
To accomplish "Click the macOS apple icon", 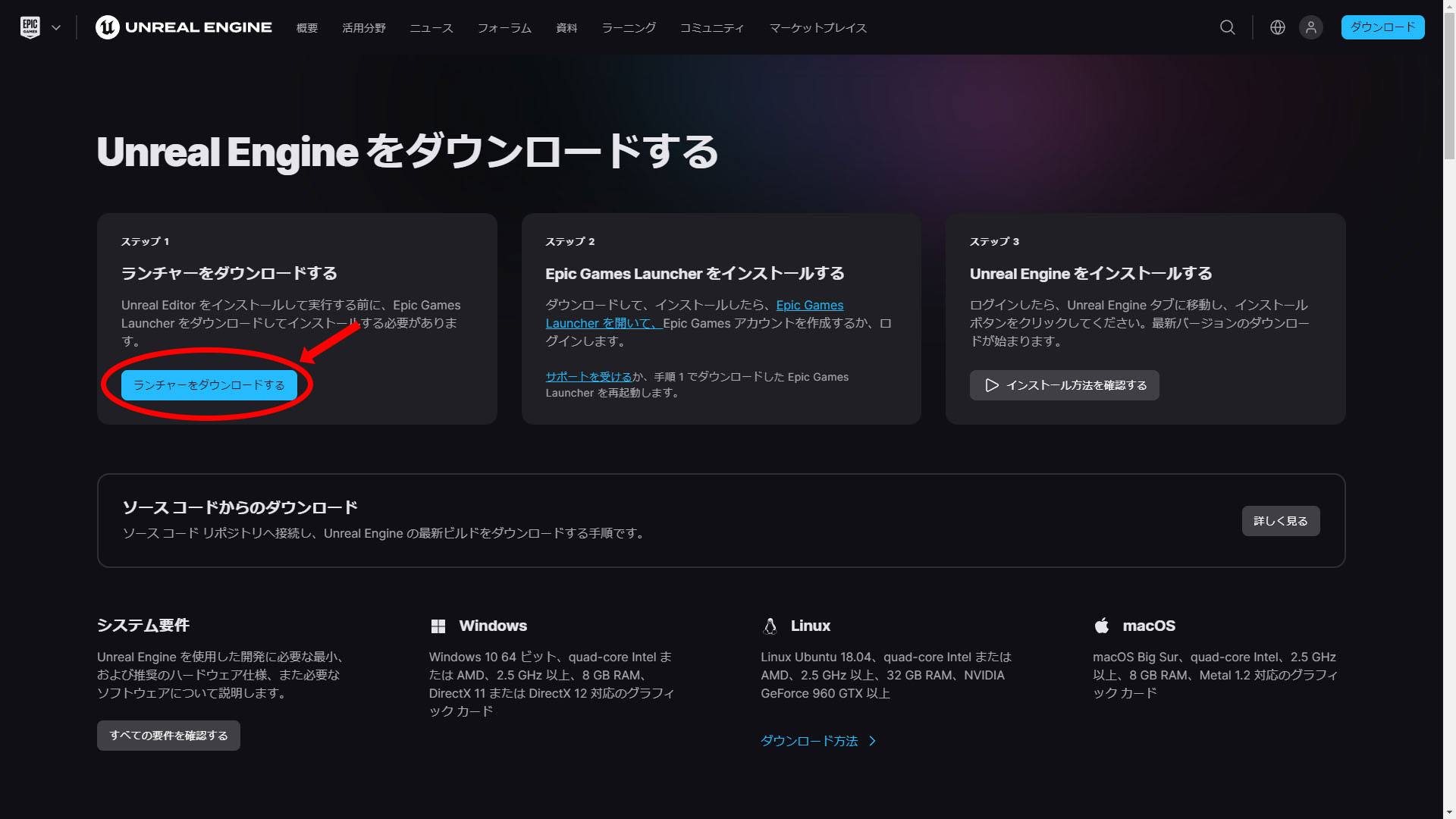I will click(x=1102, y=626).
